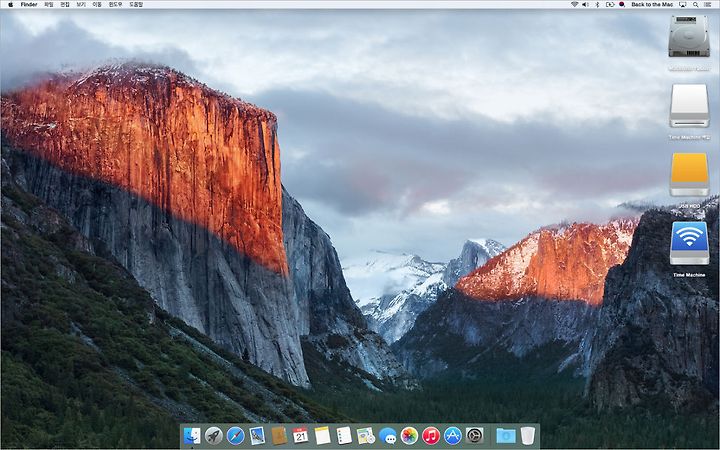Image resolution: width=720 pixels, height=450 pixels.
Task: Open Messages speech bubble icon
Action: [x=388, y=436]
